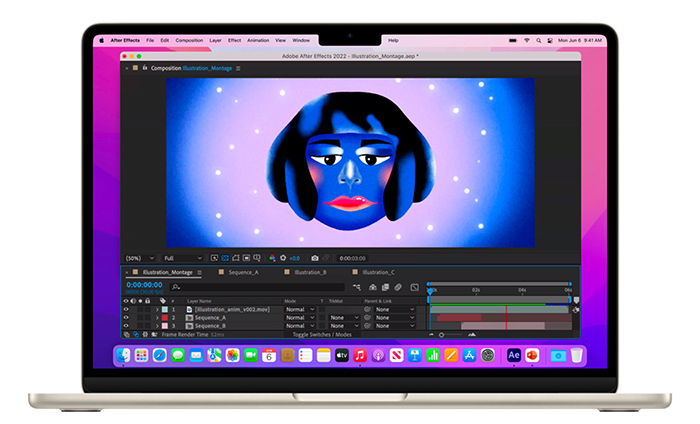Click the zoom-out icon under timeline
This screenshot has width=700, height=424.
[x=431, y=334]
